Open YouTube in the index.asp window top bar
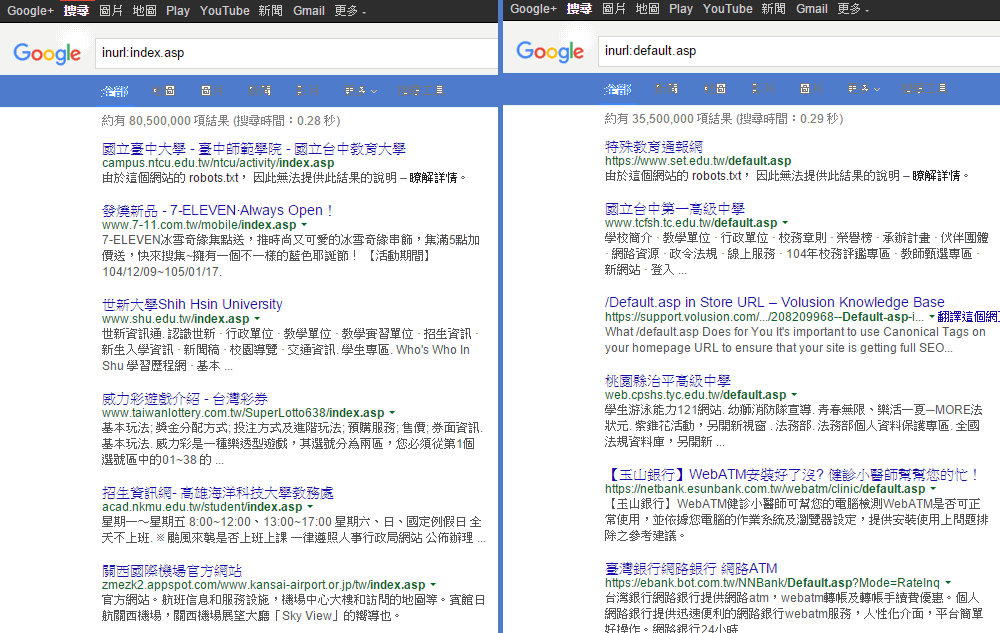This screenshot has width=1000, height=633. pos(224,11)
